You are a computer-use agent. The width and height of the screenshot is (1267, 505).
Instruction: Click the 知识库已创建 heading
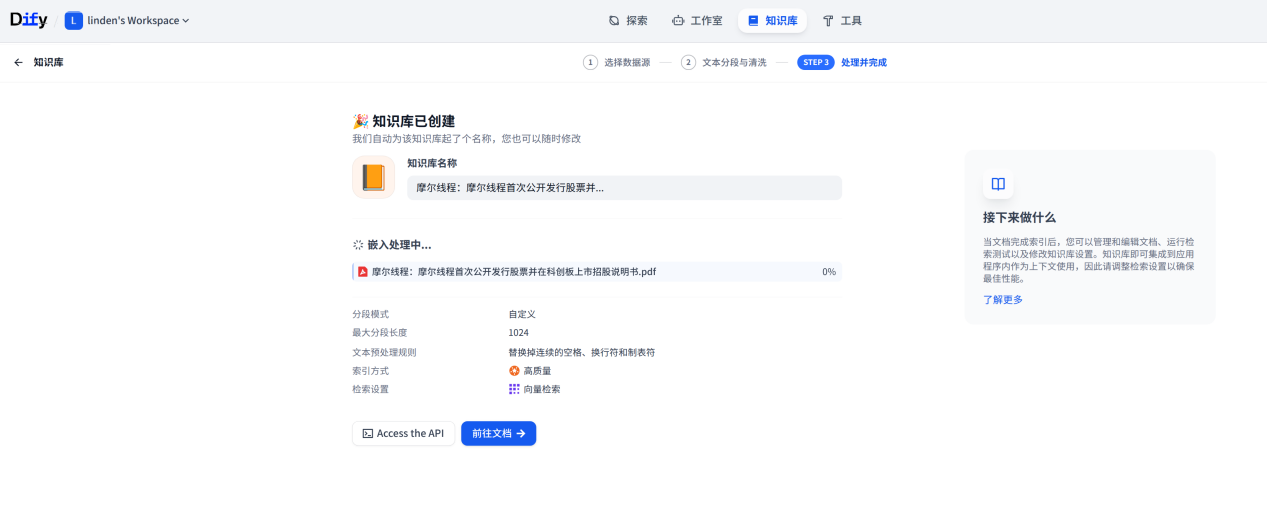pos(414,121)
